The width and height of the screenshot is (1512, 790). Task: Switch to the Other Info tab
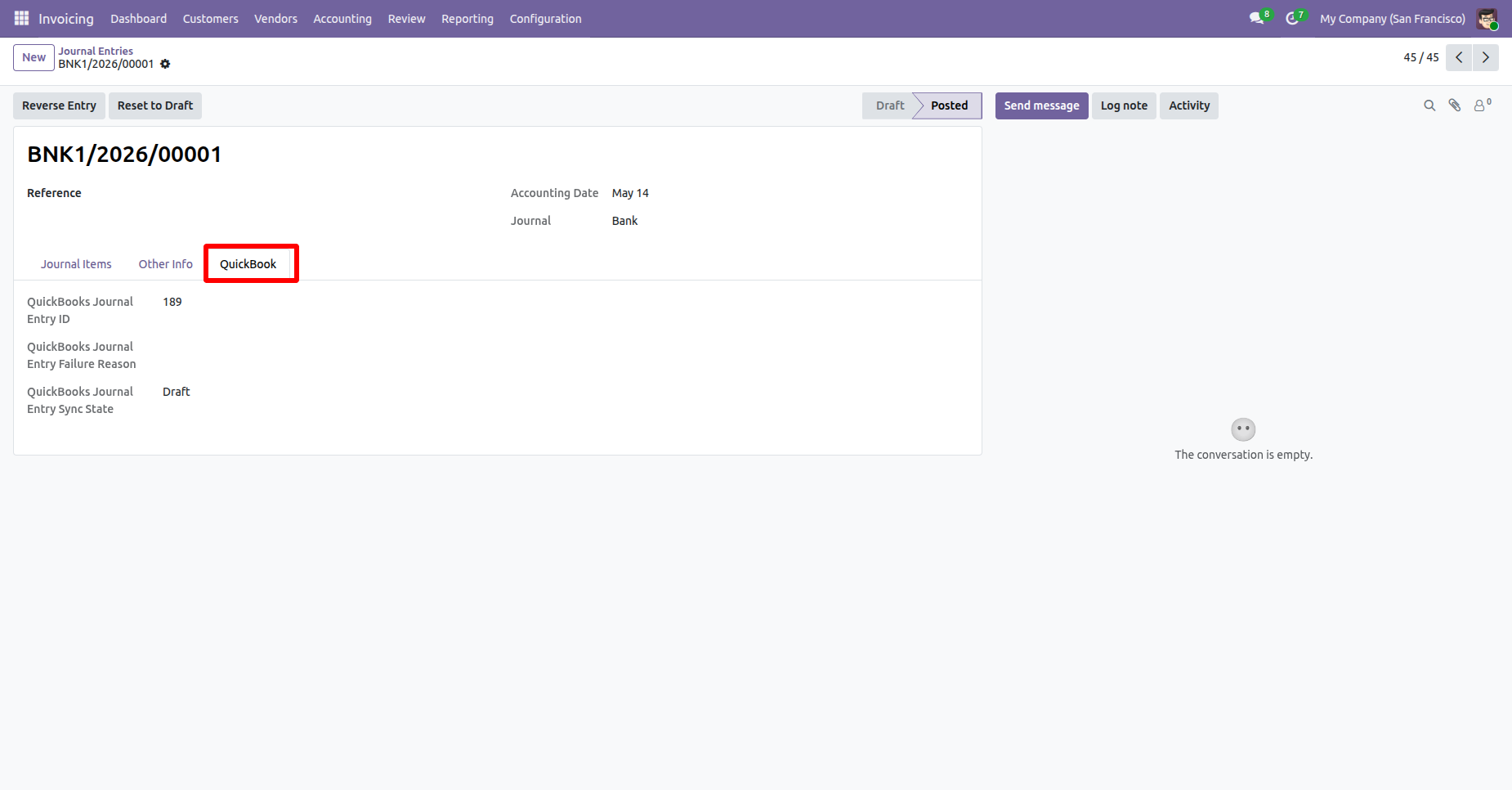pyautogui.click(x=166, y=264)
